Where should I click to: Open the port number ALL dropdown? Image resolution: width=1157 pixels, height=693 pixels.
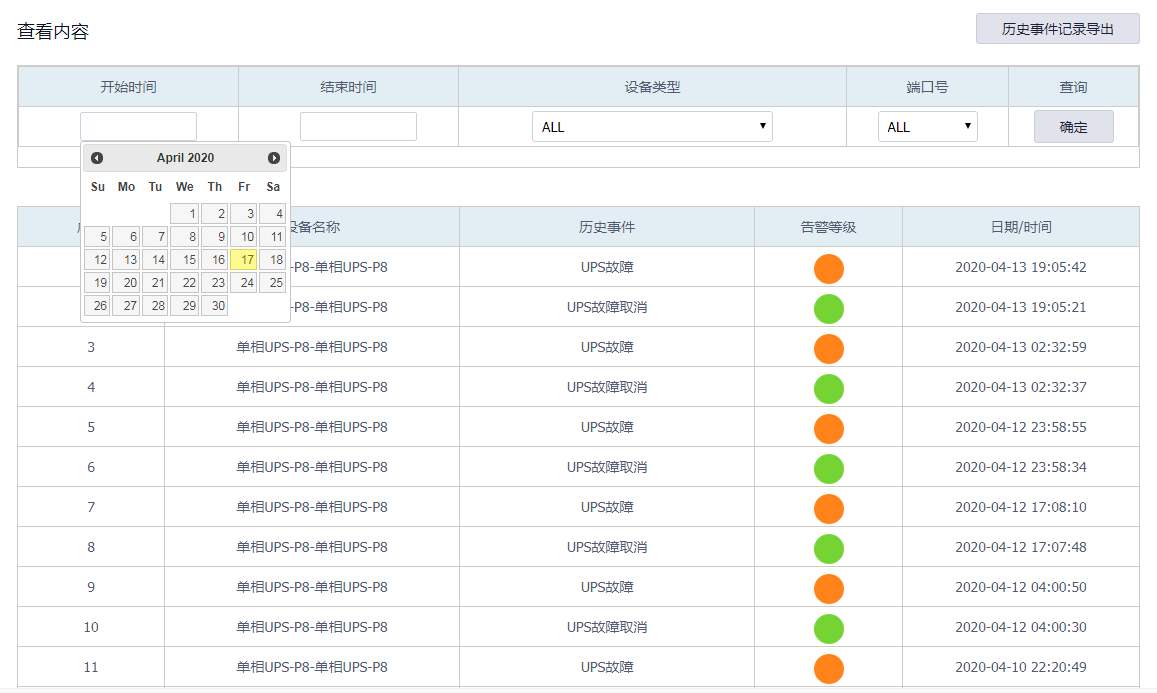coord(927,127)
